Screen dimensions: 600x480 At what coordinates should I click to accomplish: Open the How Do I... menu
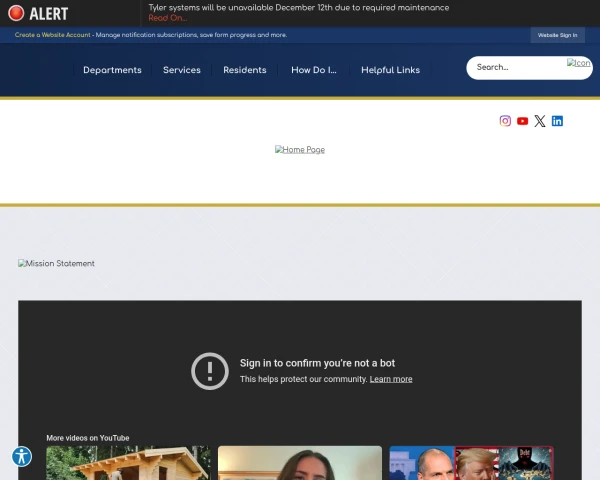(x=314, y=70)
